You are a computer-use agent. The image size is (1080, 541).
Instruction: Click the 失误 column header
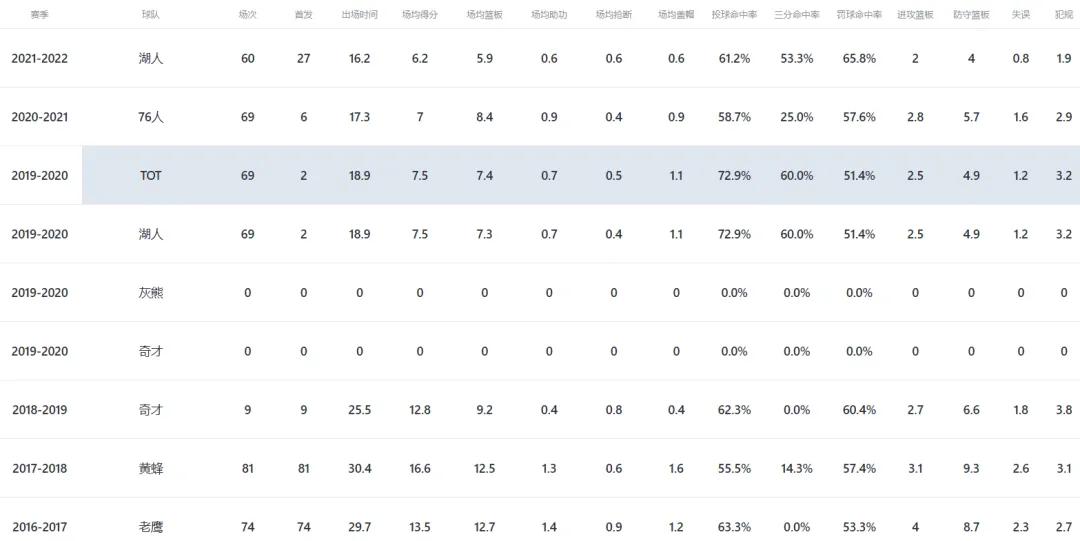(x=1021, y=14)
